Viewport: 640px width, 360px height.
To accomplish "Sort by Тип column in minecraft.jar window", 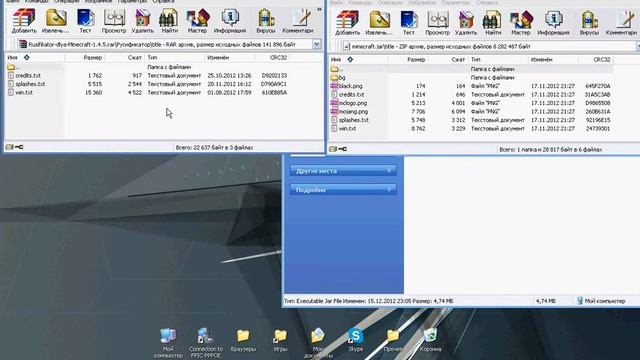I will coord(498,60).
